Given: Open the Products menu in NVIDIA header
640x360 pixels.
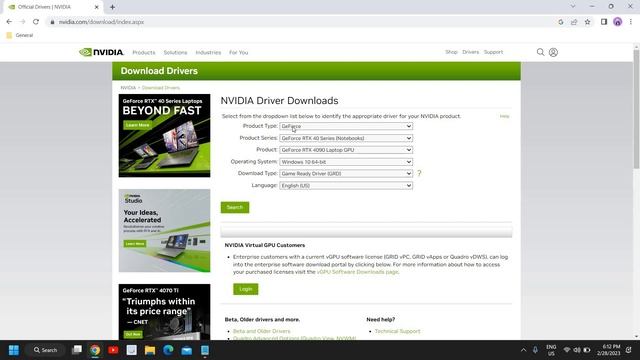Looking at the screenshot, I should 144,52.
